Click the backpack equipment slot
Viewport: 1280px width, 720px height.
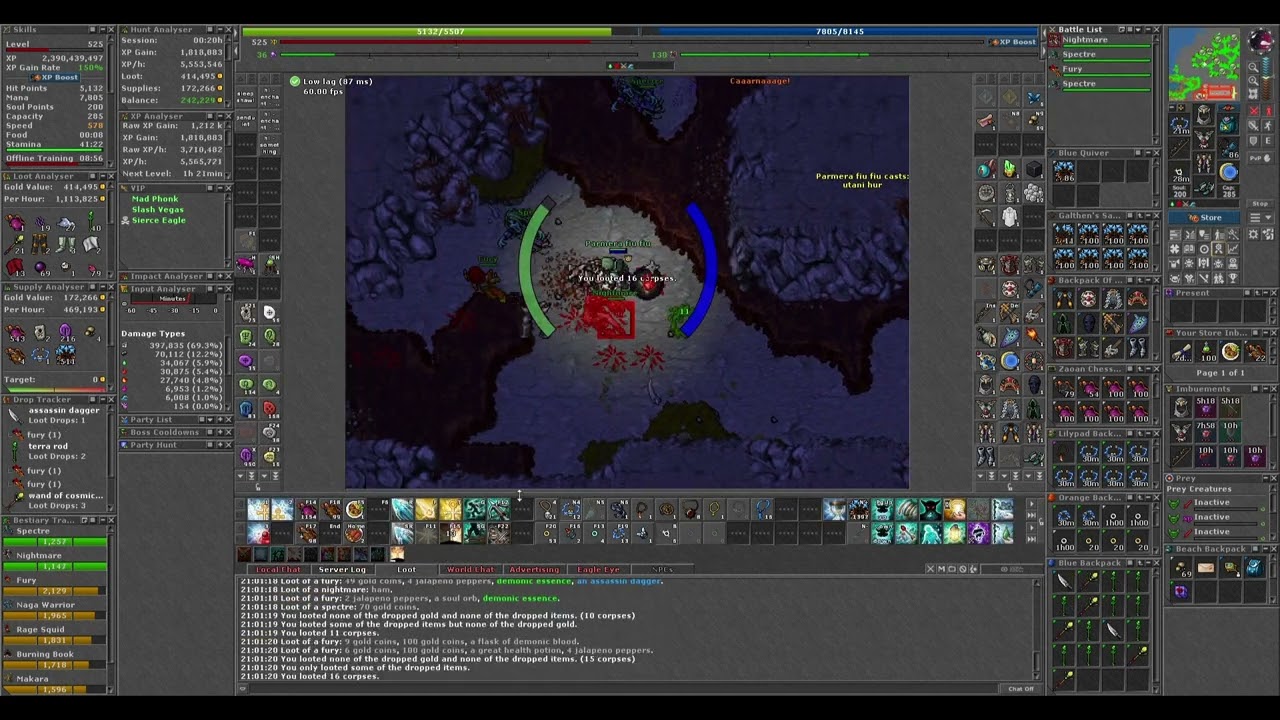(1229, 123)
